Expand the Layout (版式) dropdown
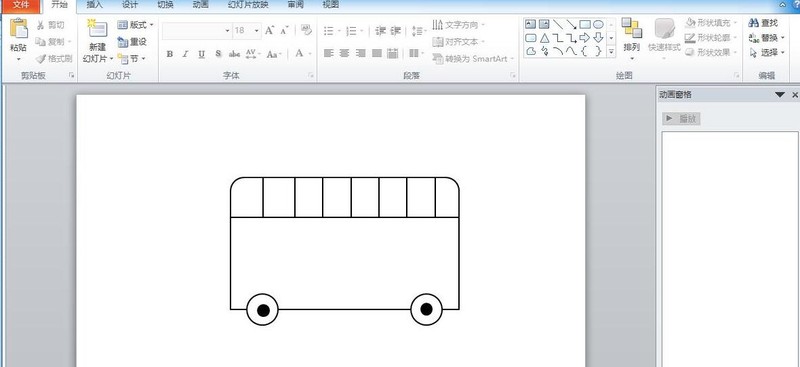800x367 pixels. point(135,25)
